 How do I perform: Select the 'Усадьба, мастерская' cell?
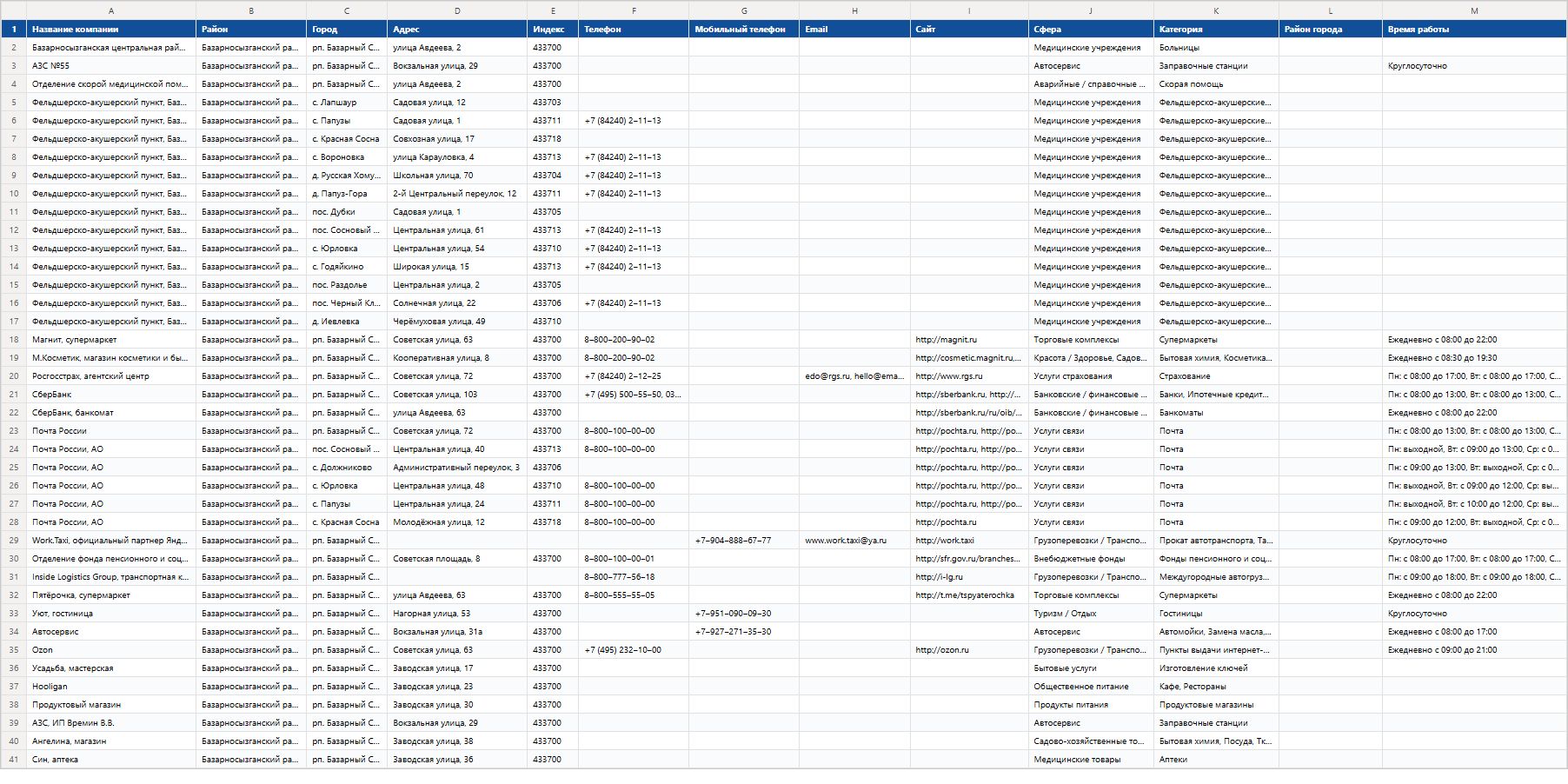(x=111, y=668)
